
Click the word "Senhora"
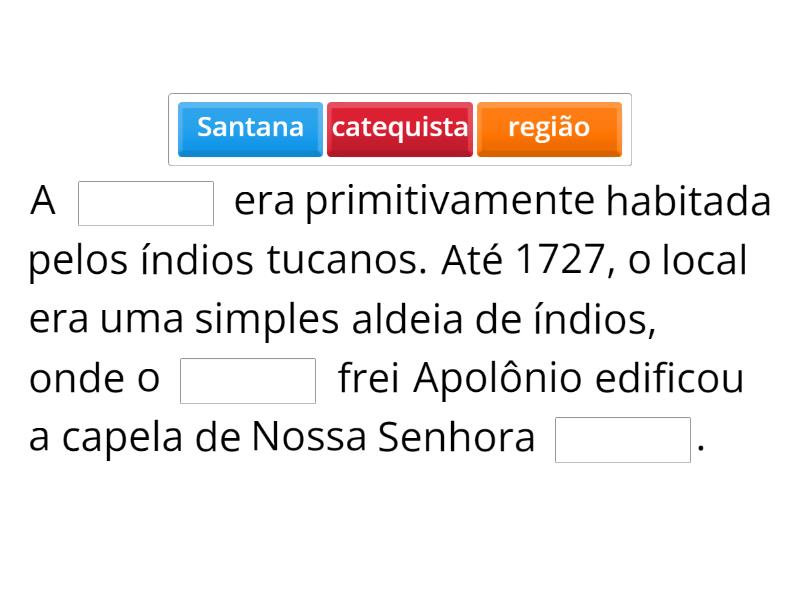point(456,438)
